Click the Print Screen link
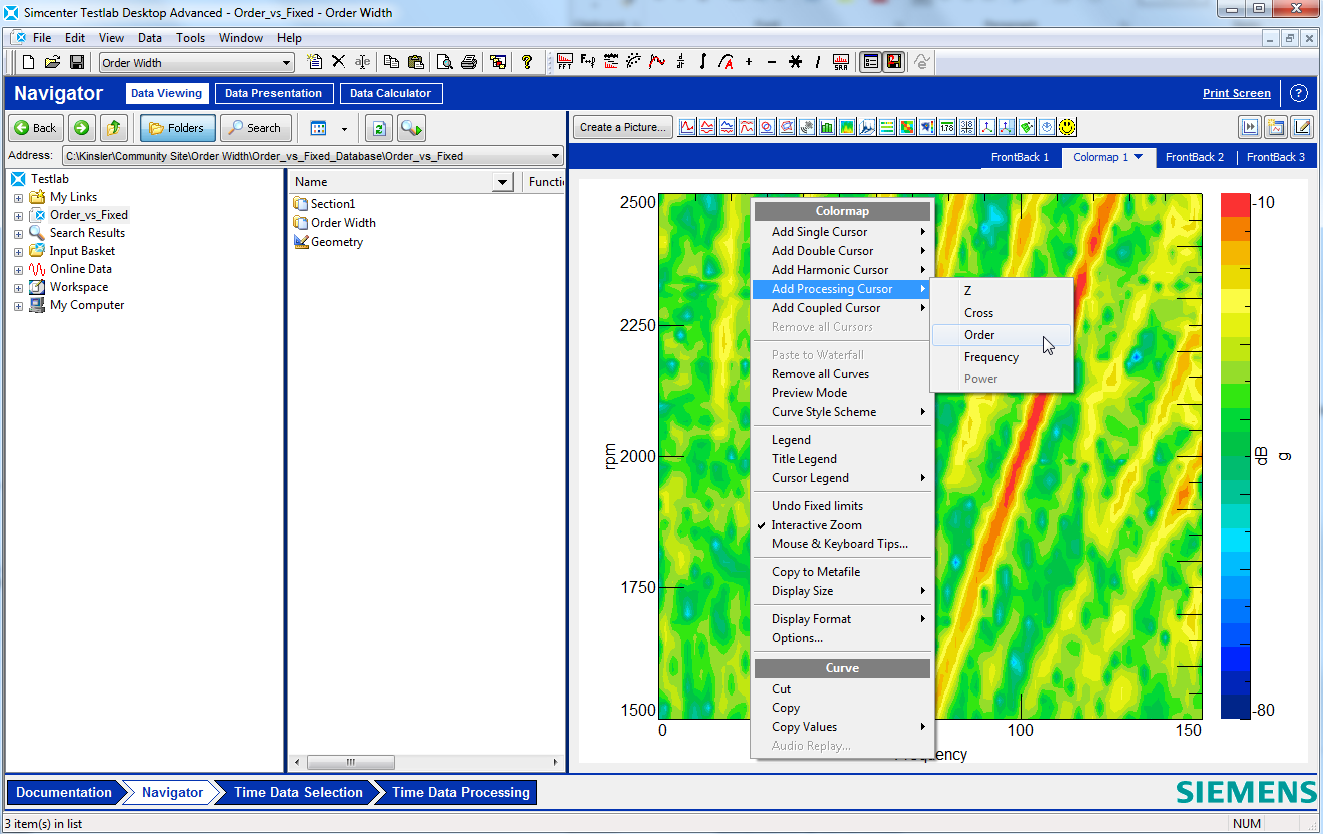Viewport: 1323px width, 834px height. click(1237, 93)
